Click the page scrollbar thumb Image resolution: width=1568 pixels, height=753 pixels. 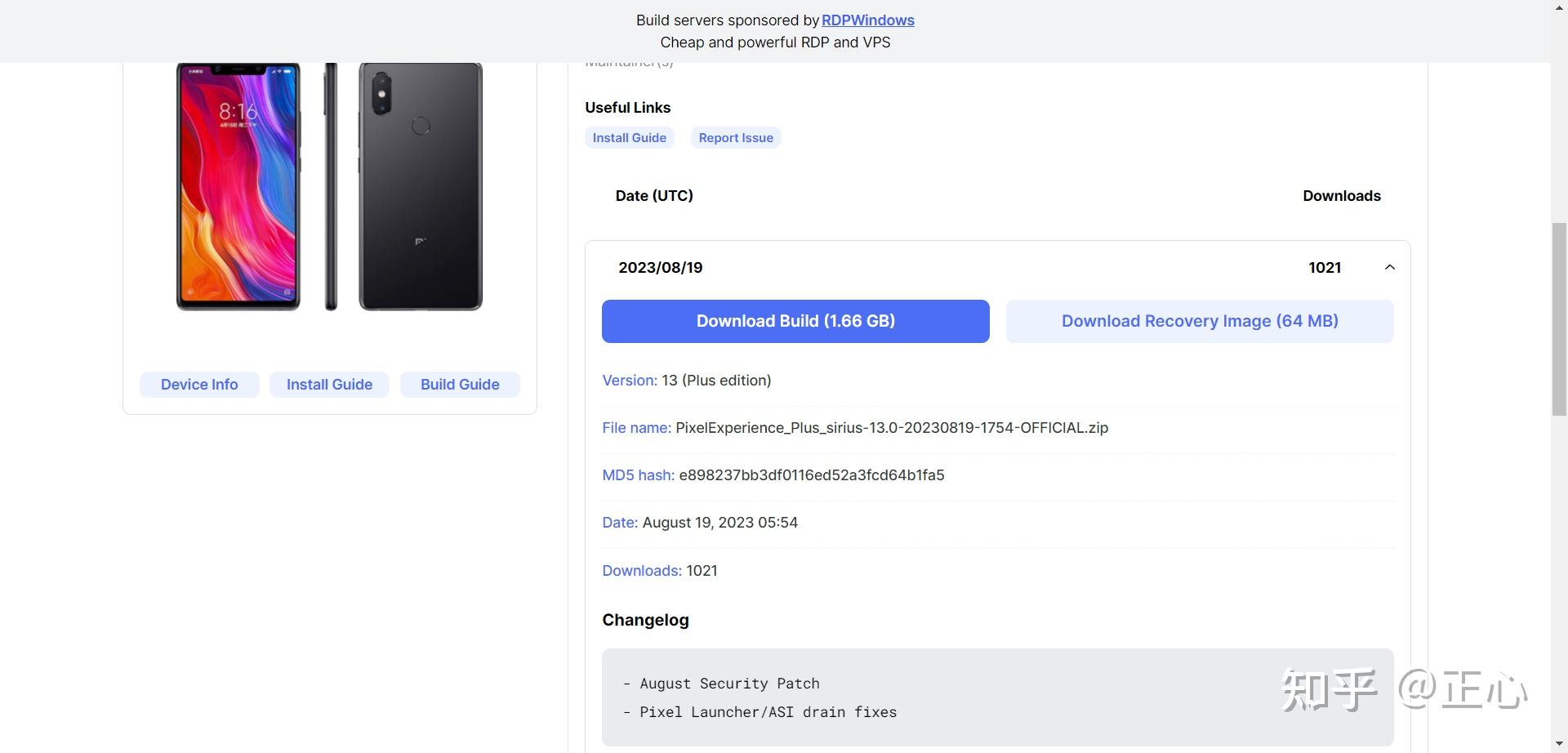click(1559, 319)
